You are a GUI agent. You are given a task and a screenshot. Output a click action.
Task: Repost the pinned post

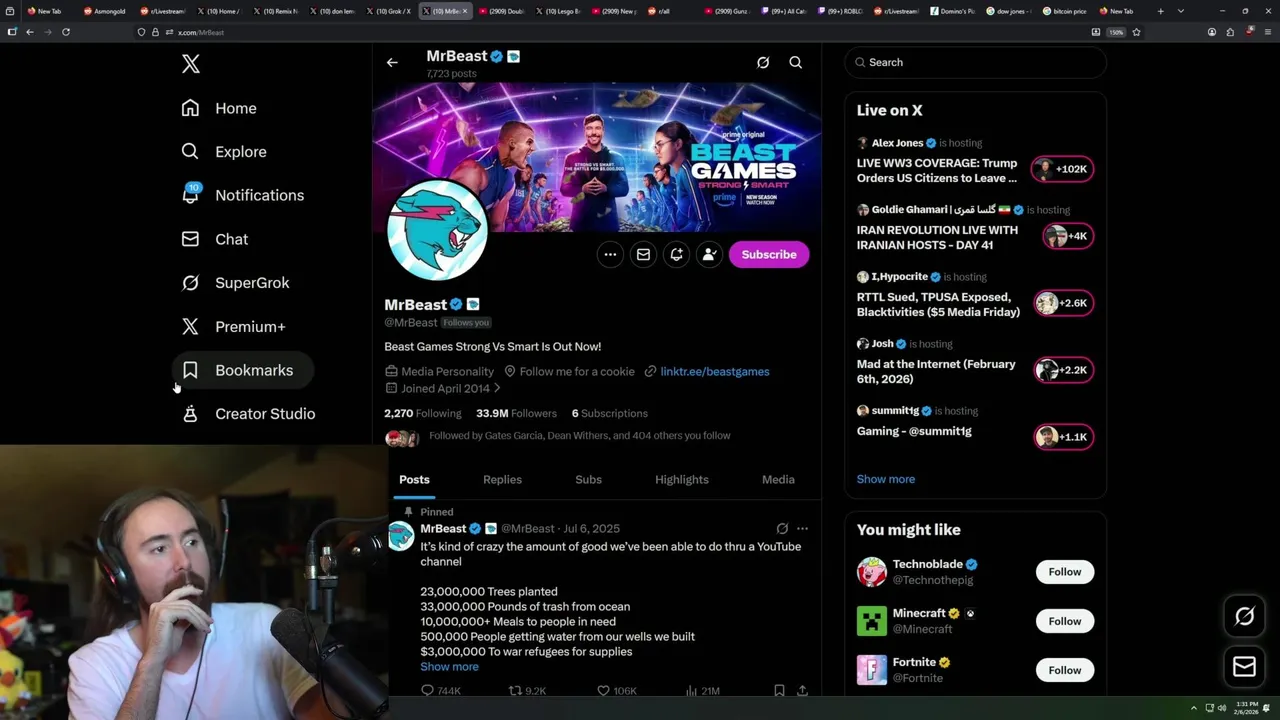(x=527, y=691)
